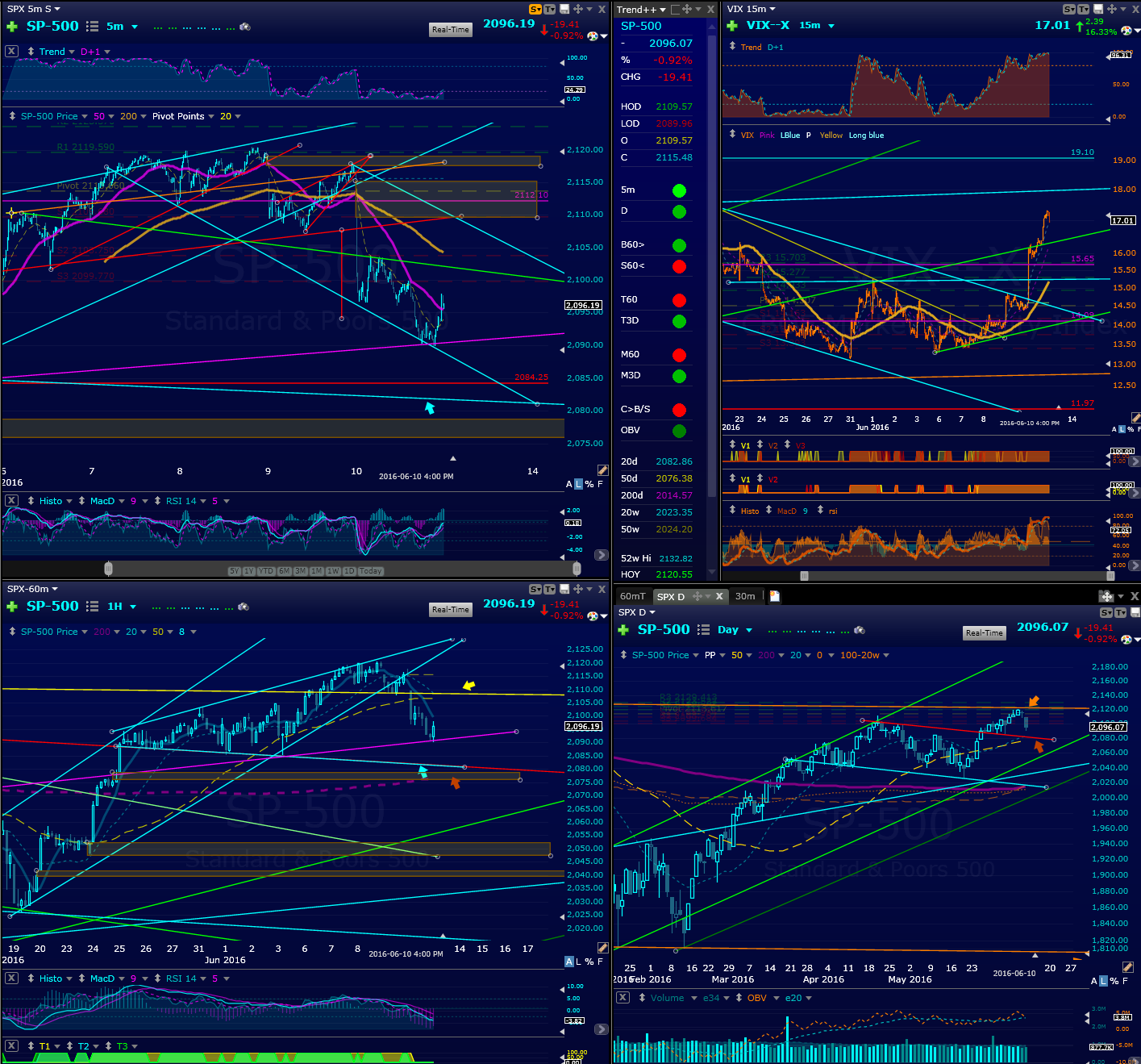Toggle F scale option in SPX 5m chart
Viewport: 1141px width, 1064px height.
[x=600, y=484]
